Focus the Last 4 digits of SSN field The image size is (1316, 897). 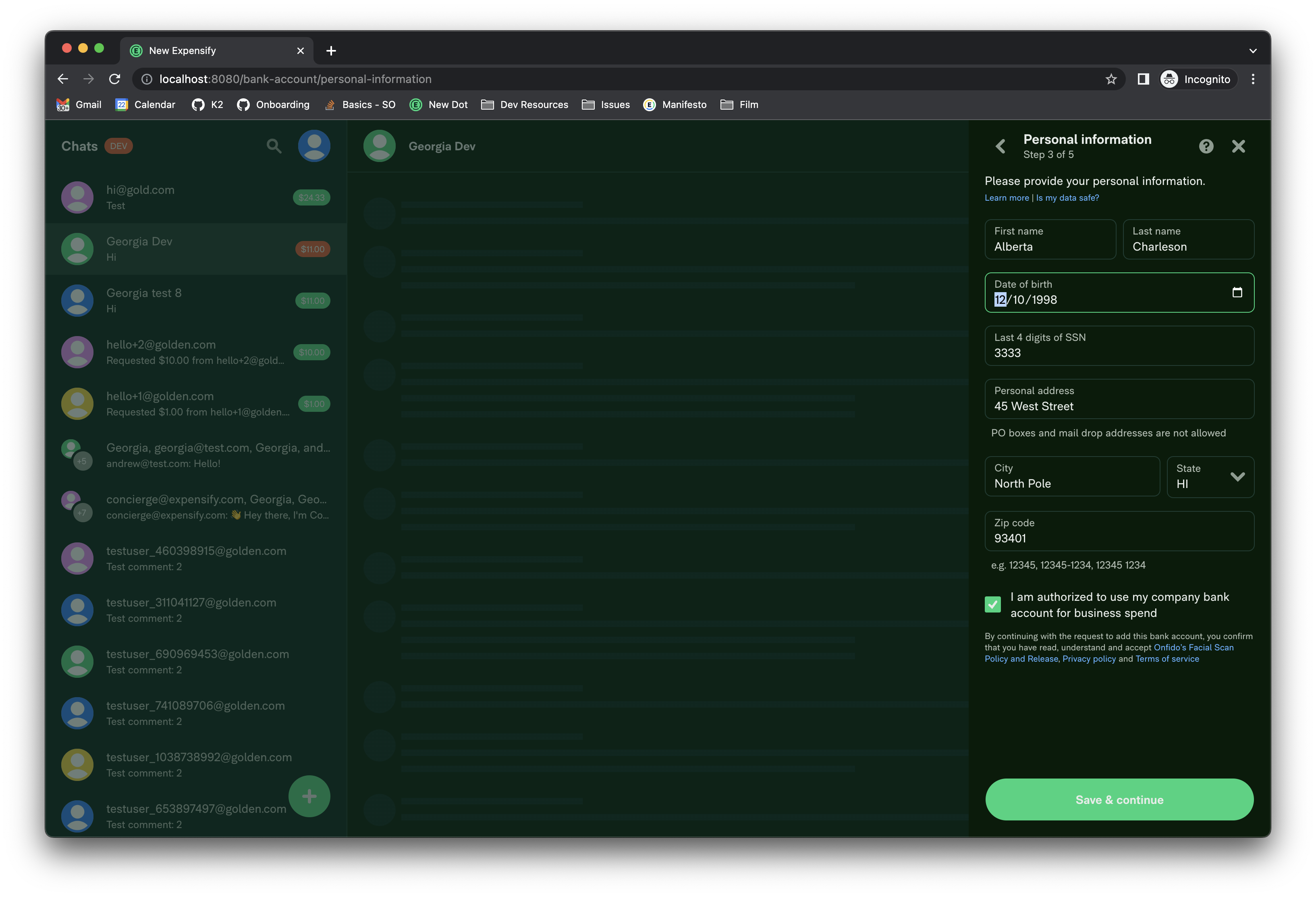[1119, 345]
